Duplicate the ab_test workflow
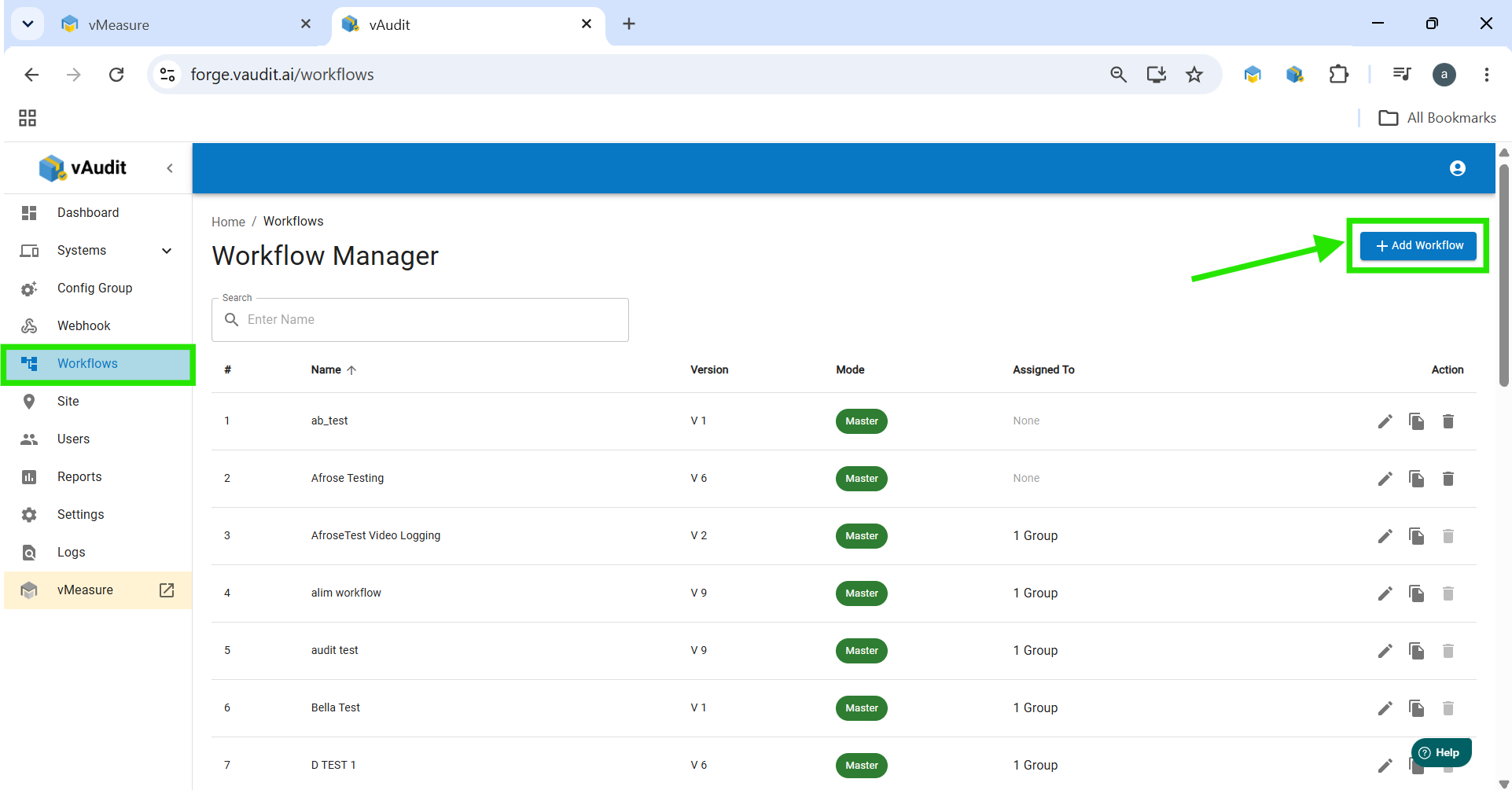1512x790 pixels. (1416, 421)
